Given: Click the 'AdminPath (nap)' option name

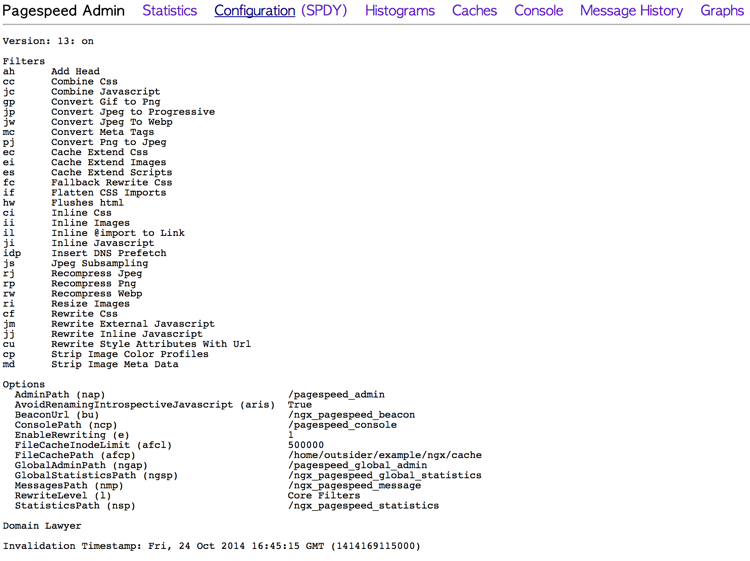Looking at the screenshot, I should [x=60, y=395].
